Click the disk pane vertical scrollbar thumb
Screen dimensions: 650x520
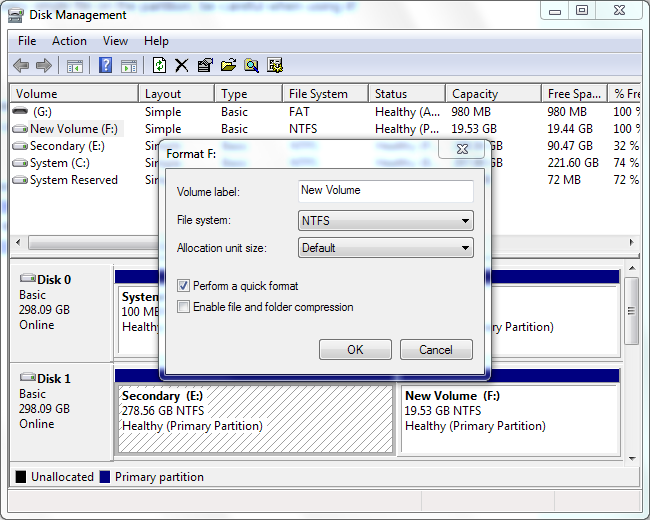(x=632, y=311)
